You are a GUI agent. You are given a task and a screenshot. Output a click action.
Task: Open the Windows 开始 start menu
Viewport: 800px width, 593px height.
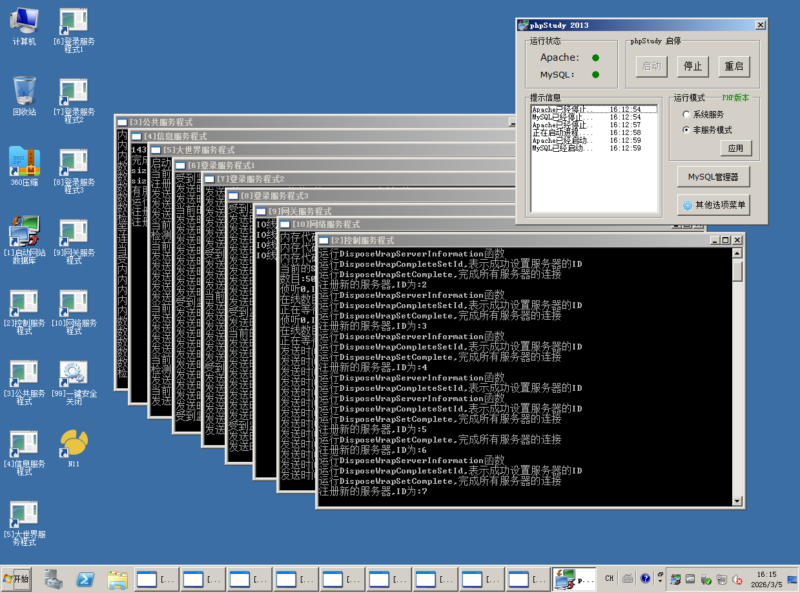click(17, 578)
